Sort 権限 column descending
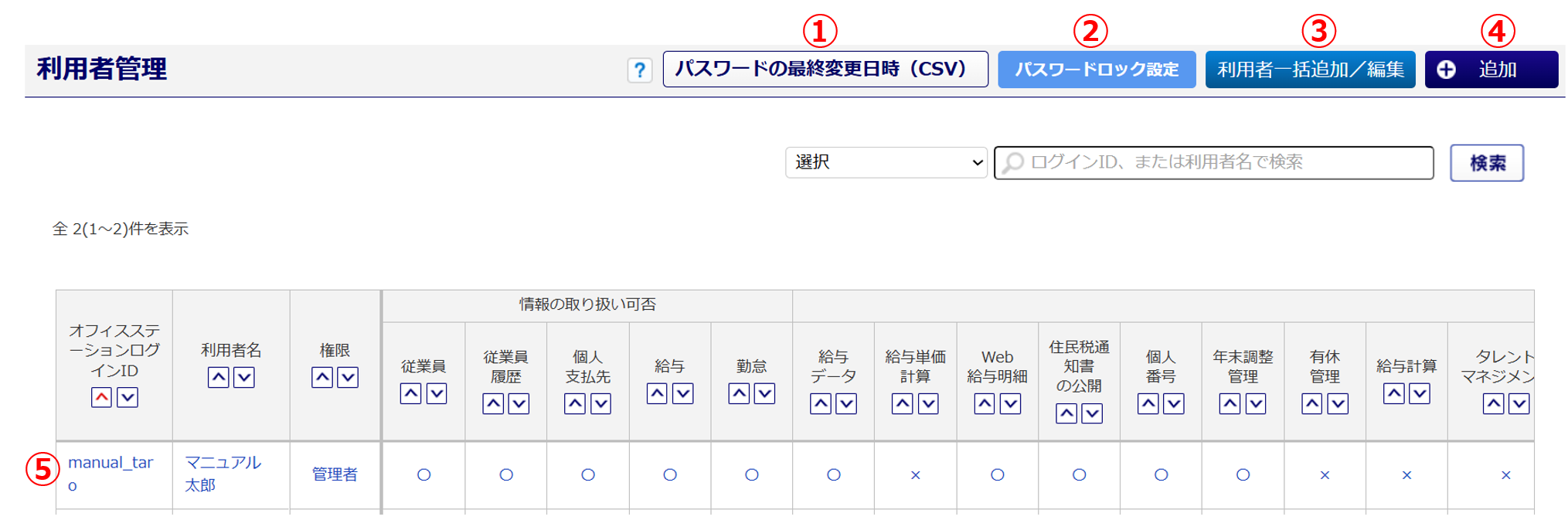Screen dimensions: 1568x520 point(349,377)
